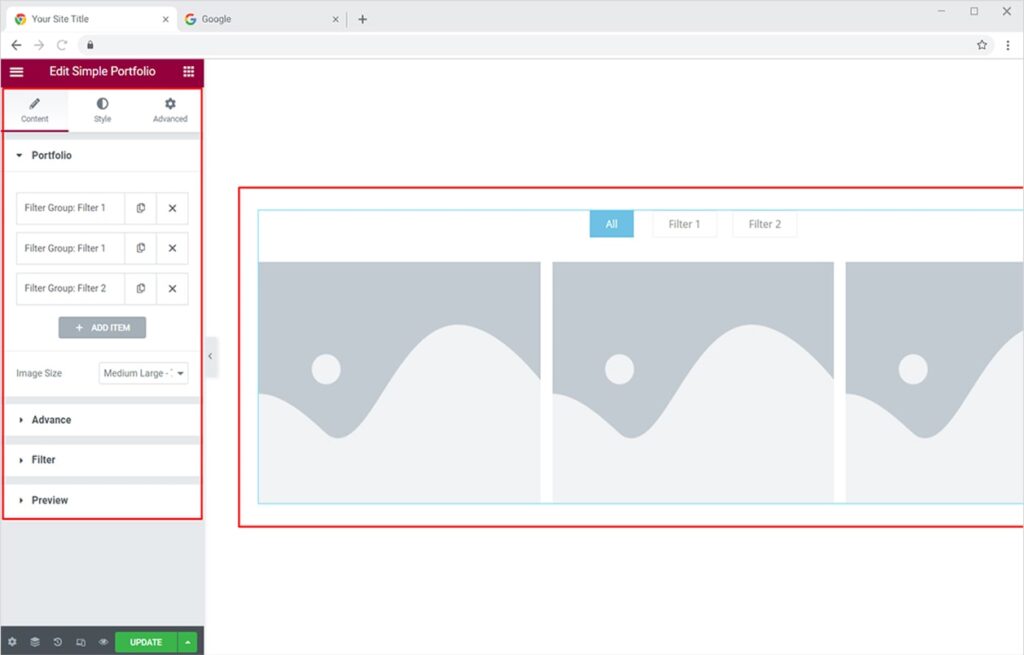Open the Elementor hamburger menu
This screenshot has height=655, width=1024.
pos(16,72)
